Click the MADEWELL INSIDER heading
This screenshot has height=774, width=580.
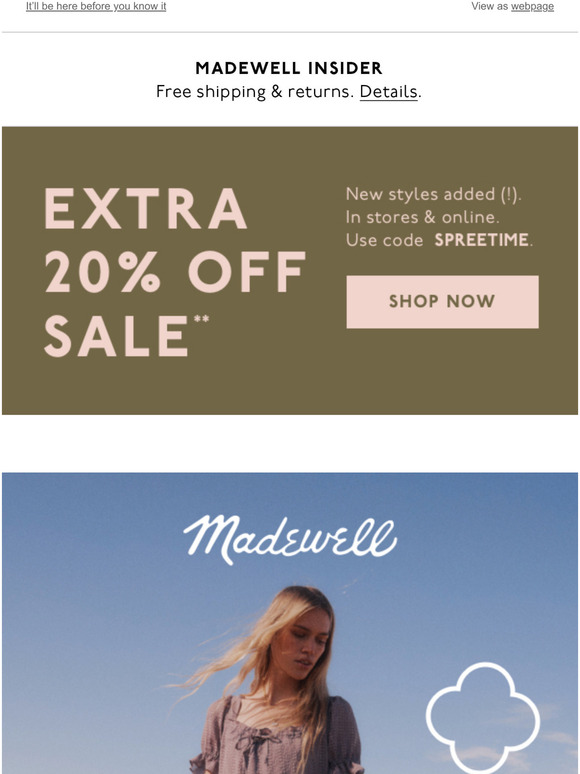point(289,68)
